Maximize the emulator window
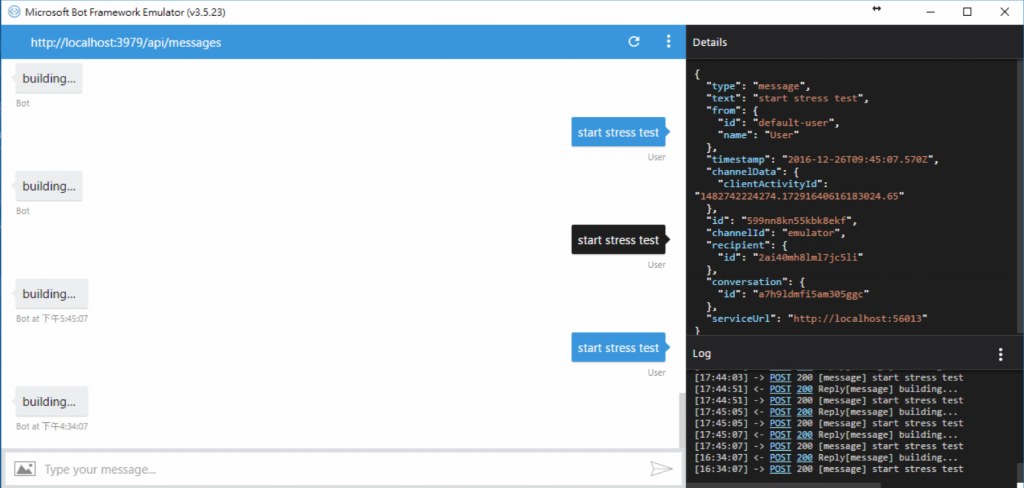Screen dimensions: 1024x488 pos(968,12)
